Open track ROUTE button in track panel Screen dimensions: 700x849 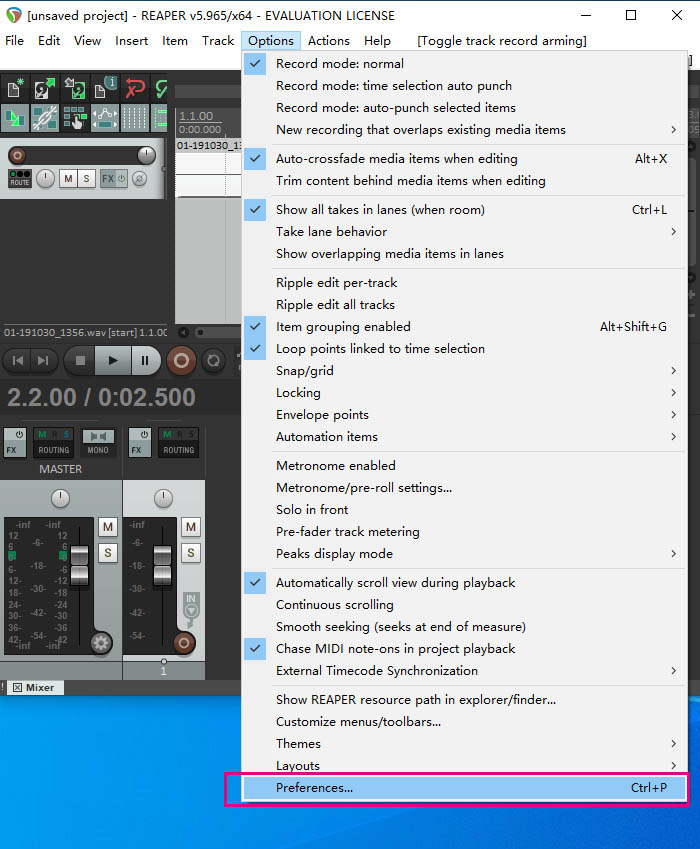click(x=20, y=178)
